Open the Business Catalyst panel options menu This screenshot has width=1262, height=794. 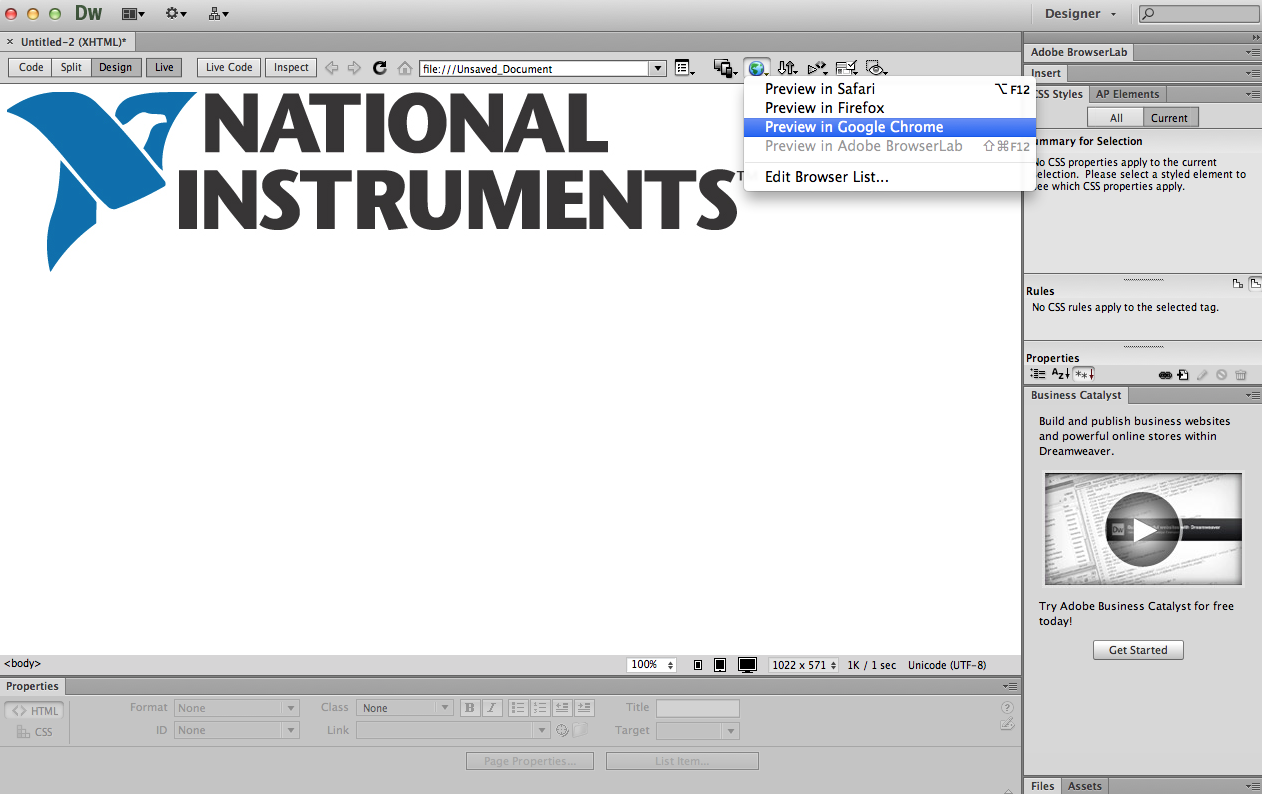(1253, 396)
